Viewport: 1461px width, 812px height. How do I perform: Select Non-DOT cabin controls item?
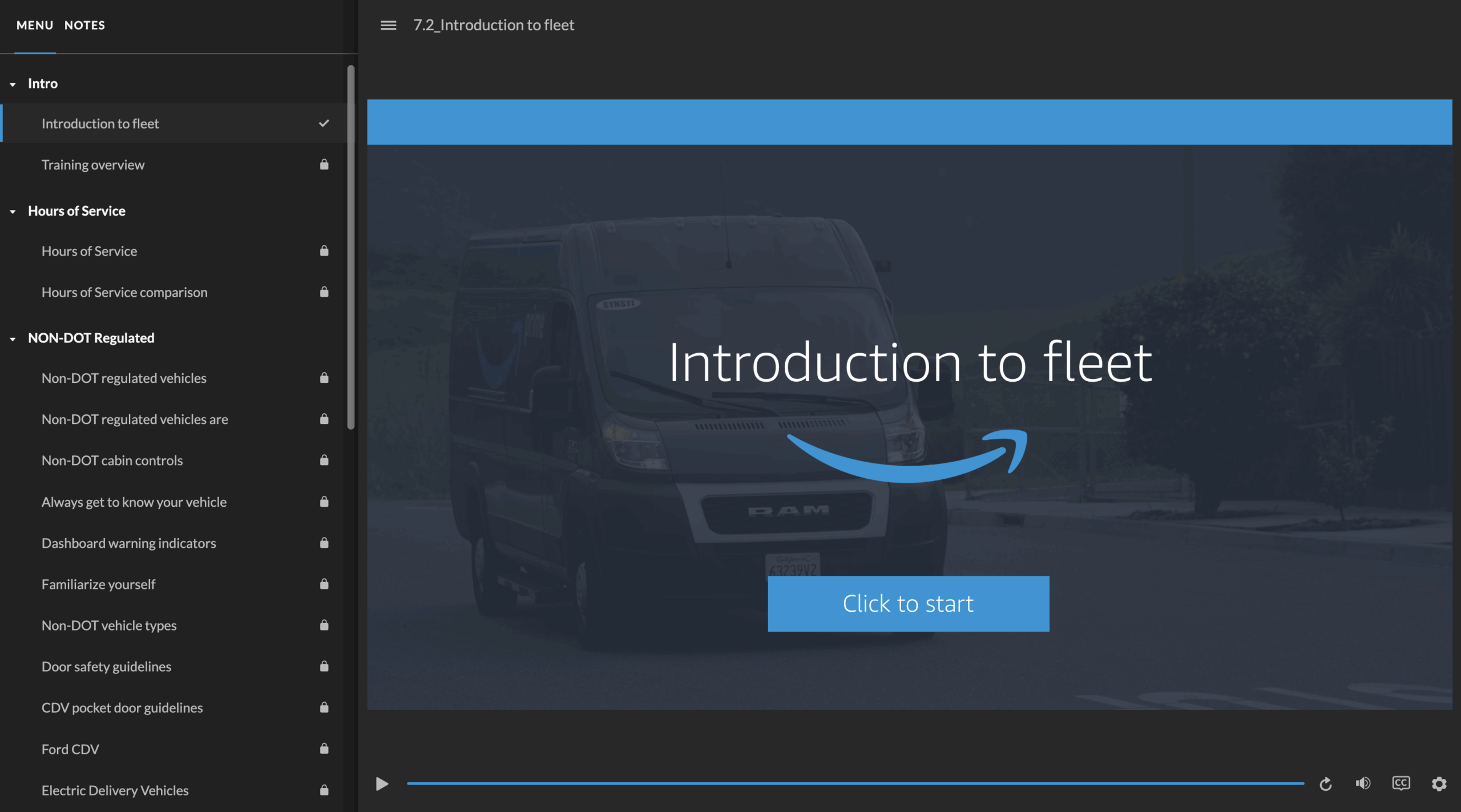173,460
